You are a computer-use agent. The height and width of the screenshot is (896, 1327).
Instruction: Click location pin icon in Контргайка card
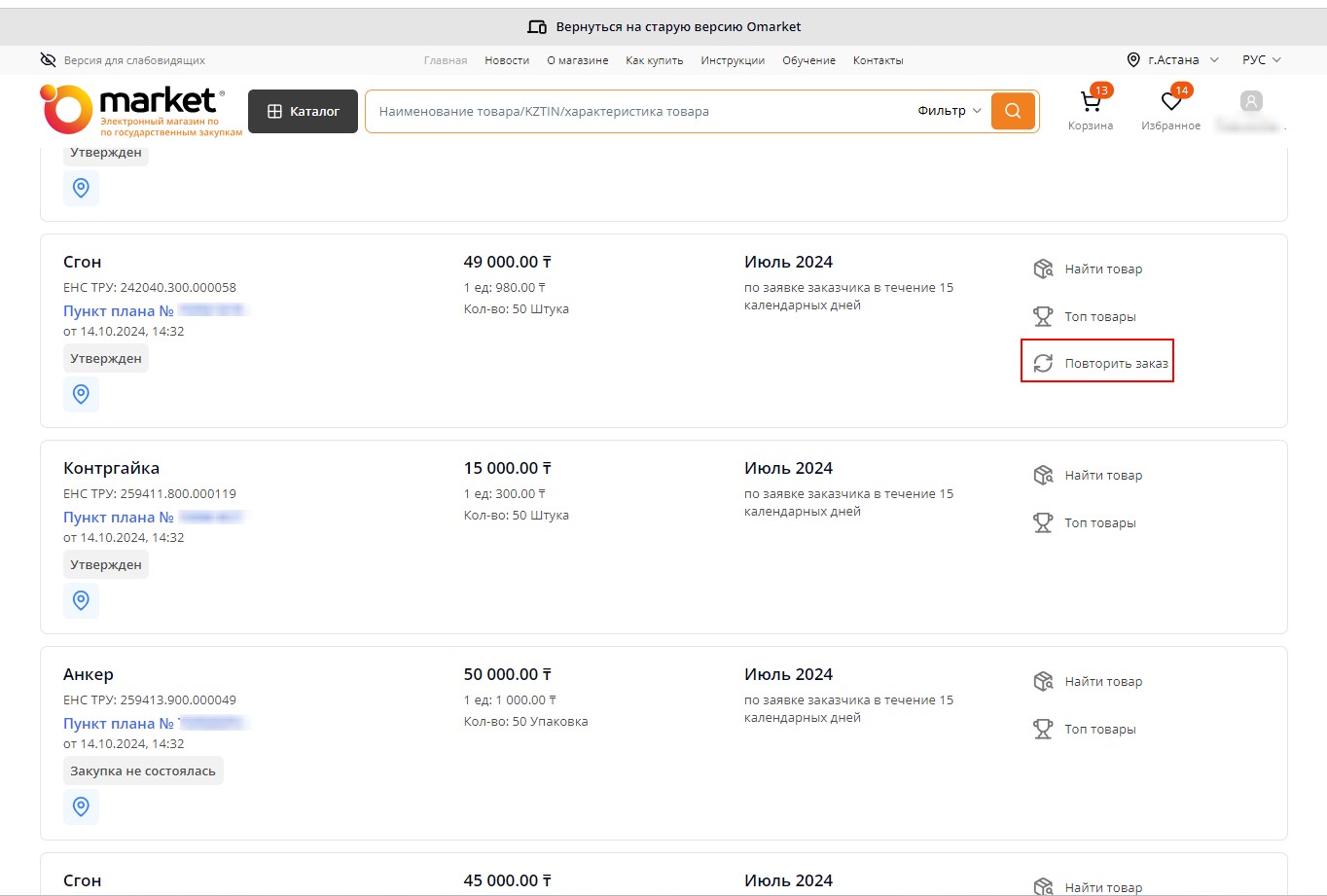82,600
